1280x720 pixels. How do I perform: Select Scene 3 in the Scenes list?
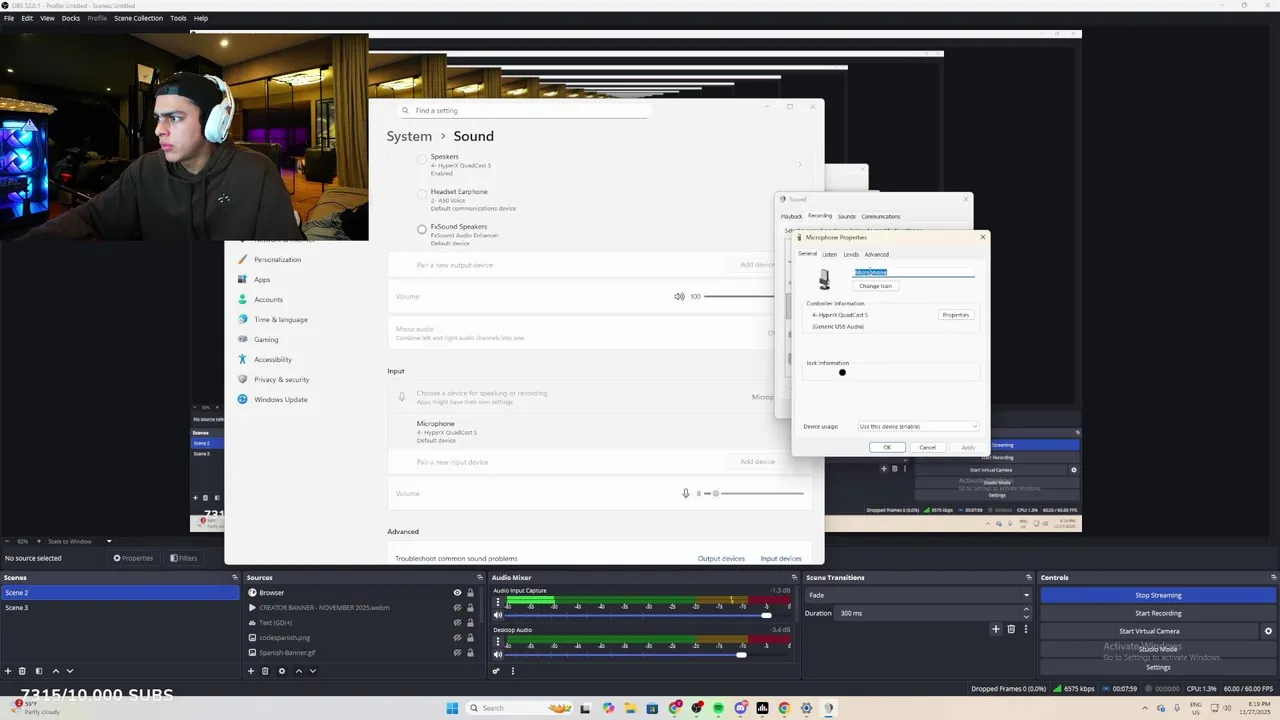(x=120, y=607)
